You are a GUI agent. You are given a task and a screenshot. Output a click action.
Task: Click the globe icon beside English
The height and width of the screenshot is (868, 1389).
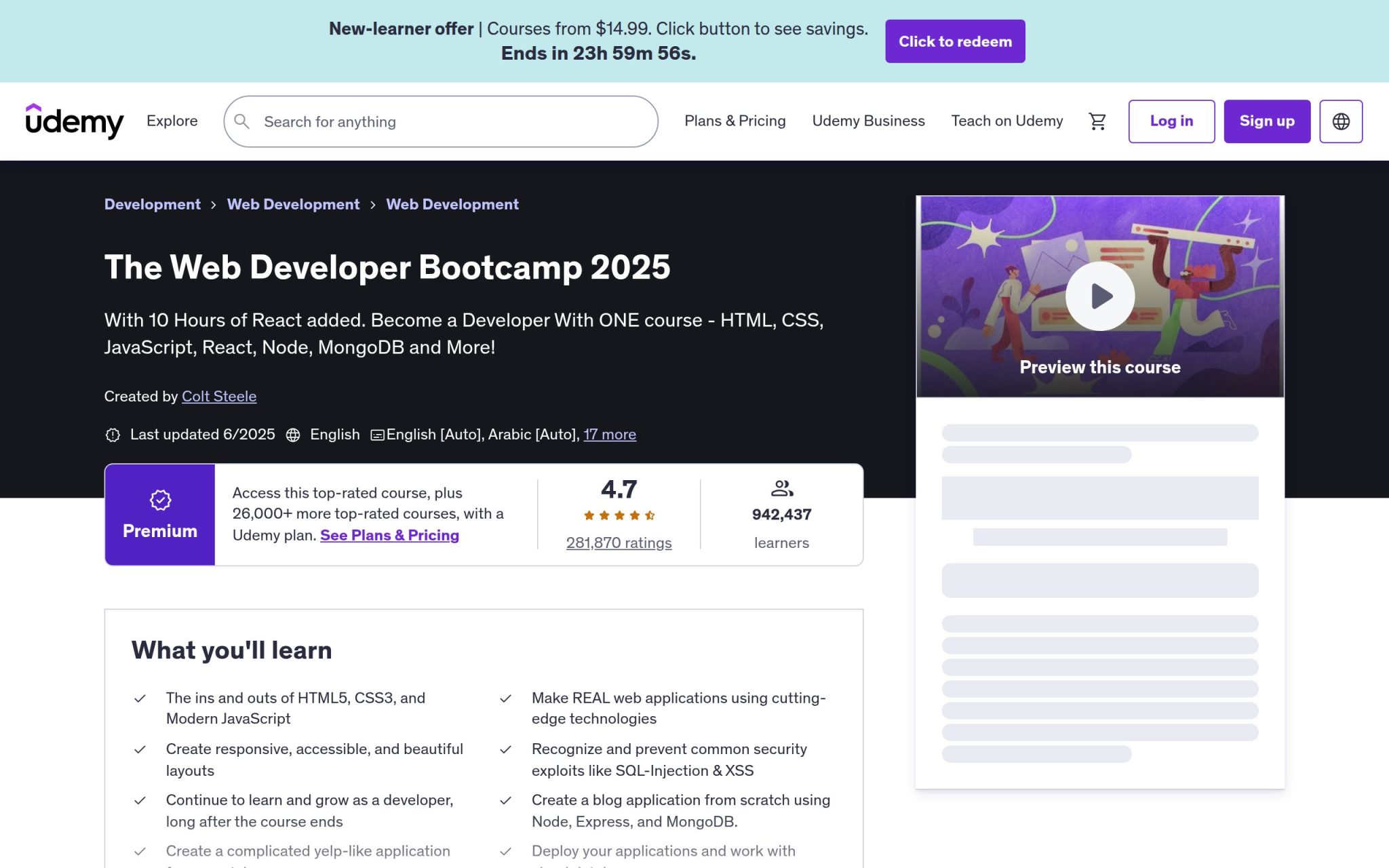point(293,435)
